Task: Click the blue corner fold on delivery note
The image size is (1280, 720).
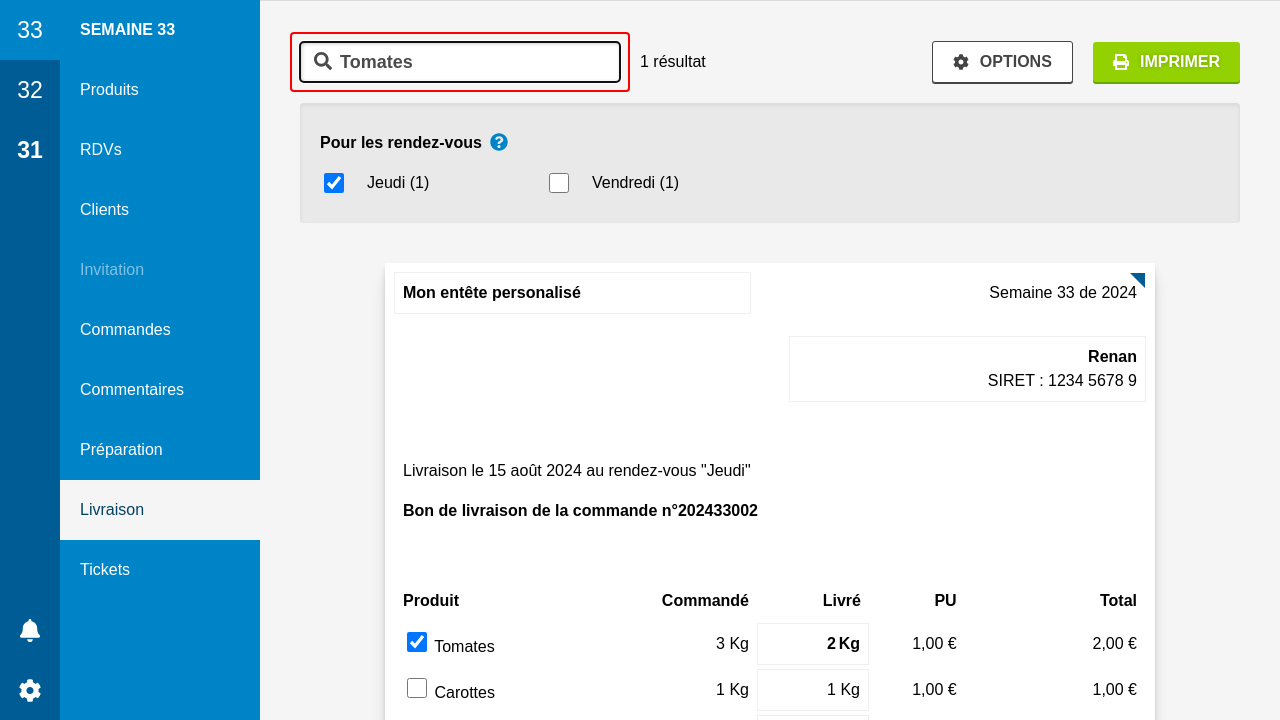Action: click(1137, 280)
